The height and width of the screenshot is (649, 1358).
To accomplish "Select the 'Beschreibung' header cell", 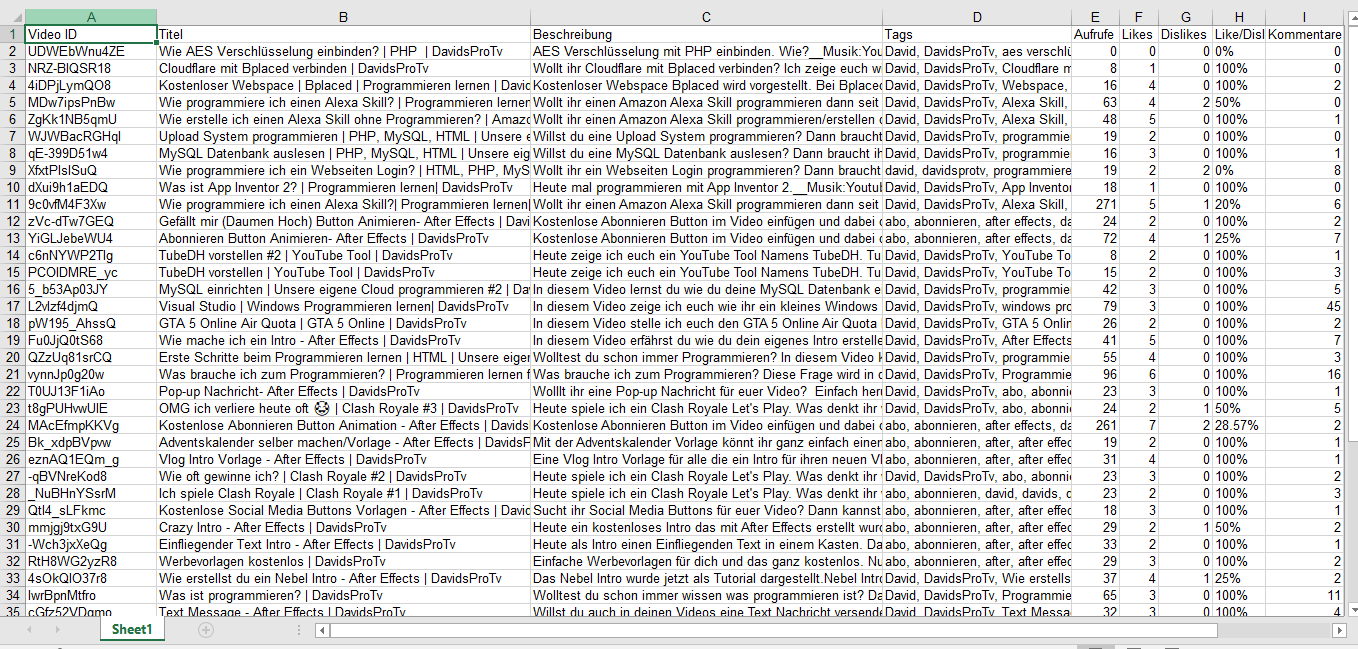I will tap(706, 35).
